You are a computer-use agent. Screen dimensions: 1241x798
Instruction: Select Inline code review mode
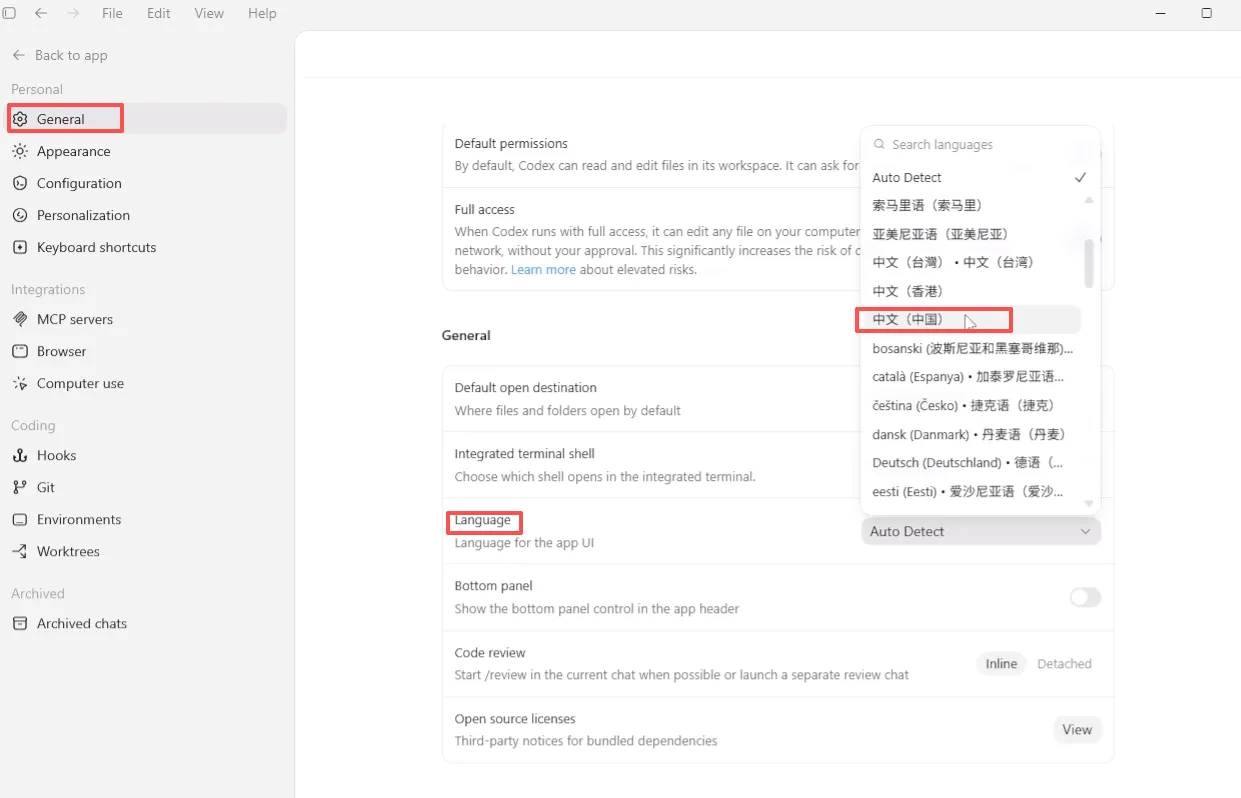pyautogui.click(x=1001, y=664)
